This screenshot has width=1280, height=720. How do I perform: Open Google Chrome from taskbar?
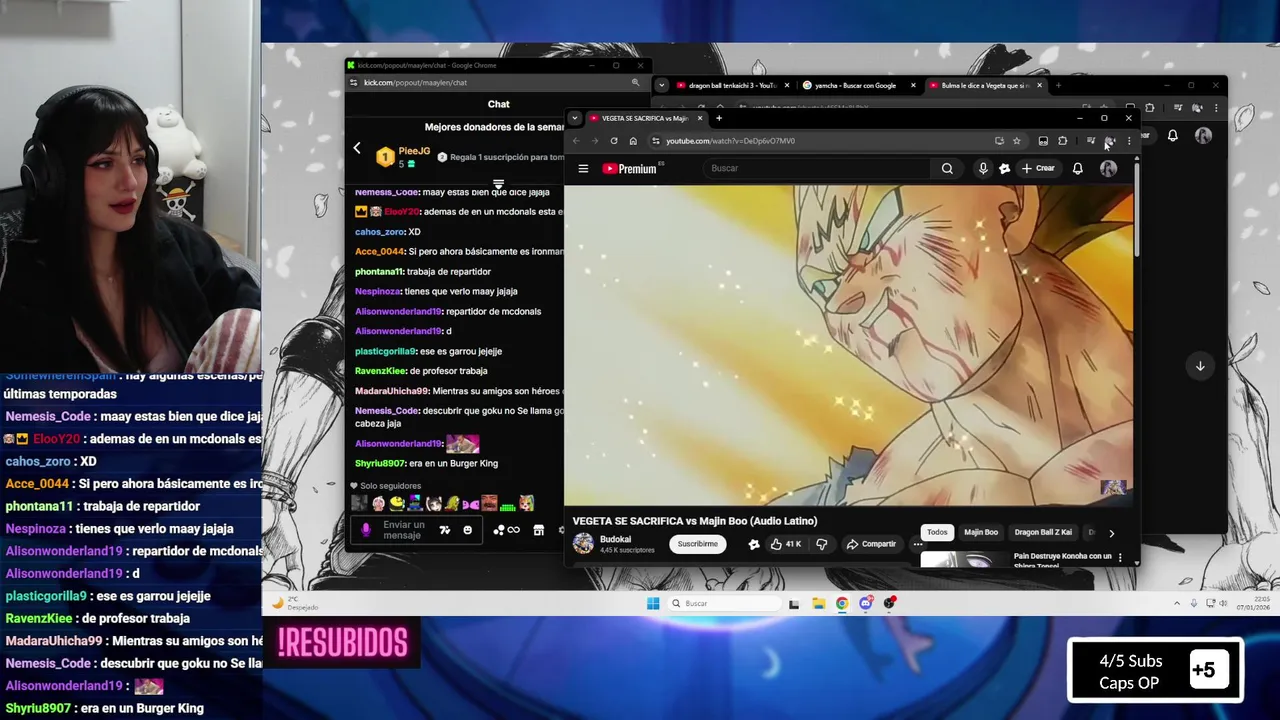[x=842, y=603]
